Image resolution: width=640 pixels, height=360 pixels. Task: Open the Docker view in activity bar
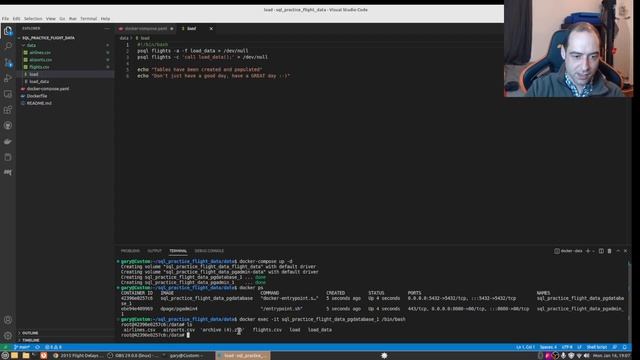(8, 141)
